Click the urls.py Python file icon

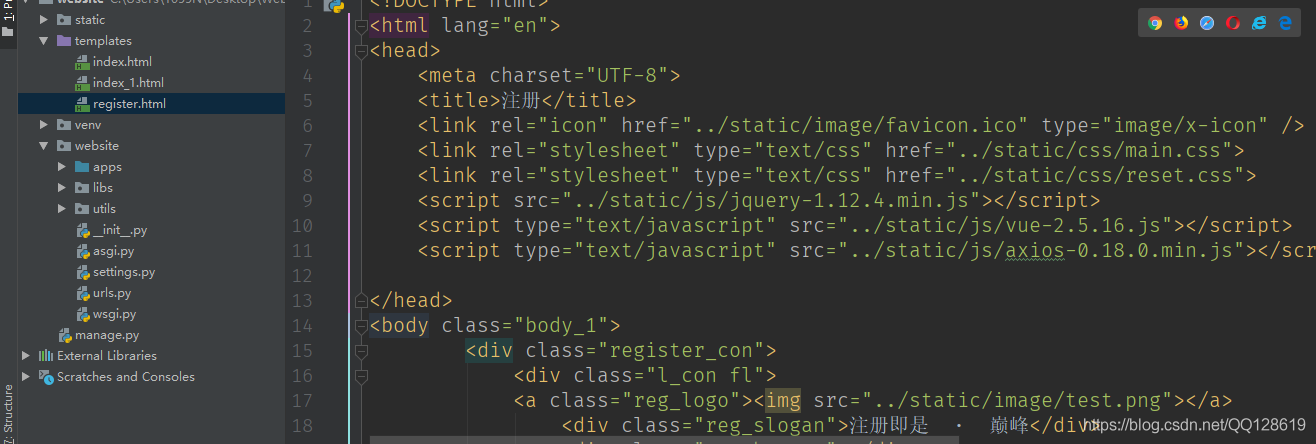pos(83,293)
